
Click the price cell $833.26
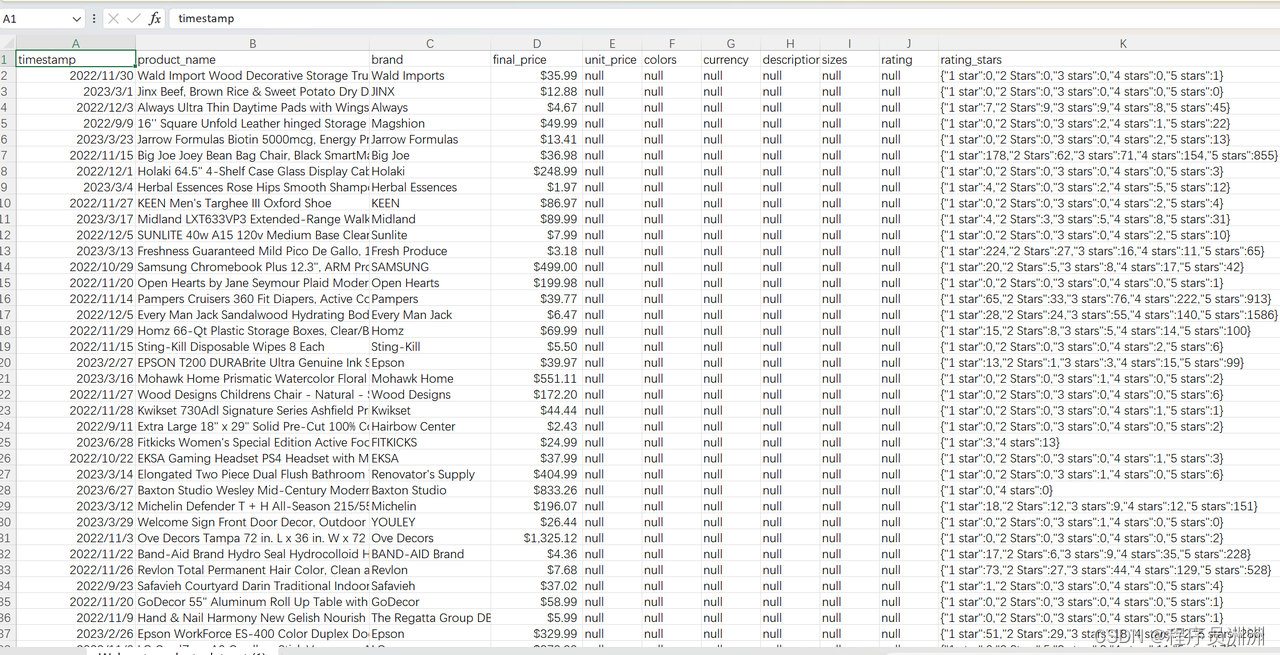[537, 490]
